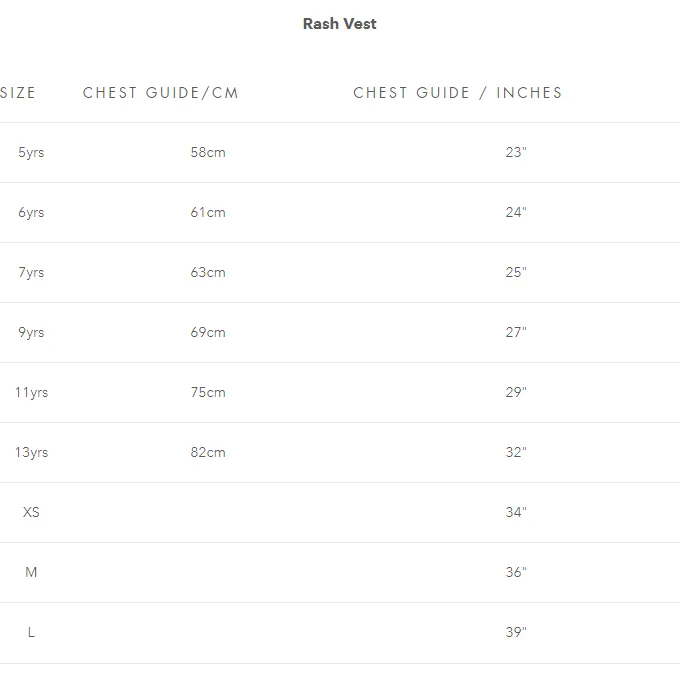Select the 11yrs size label

click(x=32, y=392)
